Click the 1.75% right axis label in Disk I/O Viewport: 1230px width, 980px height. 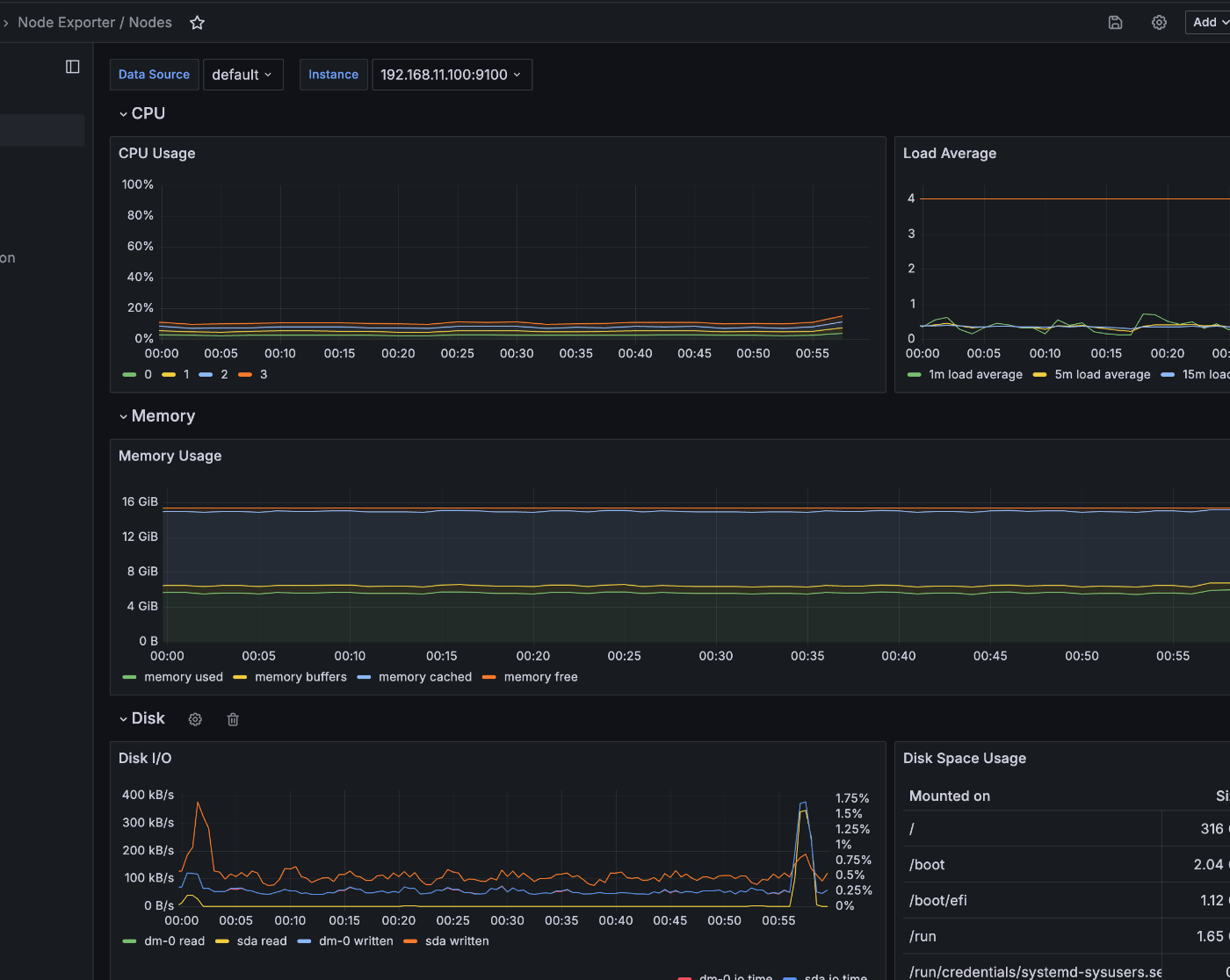[852, 799]
